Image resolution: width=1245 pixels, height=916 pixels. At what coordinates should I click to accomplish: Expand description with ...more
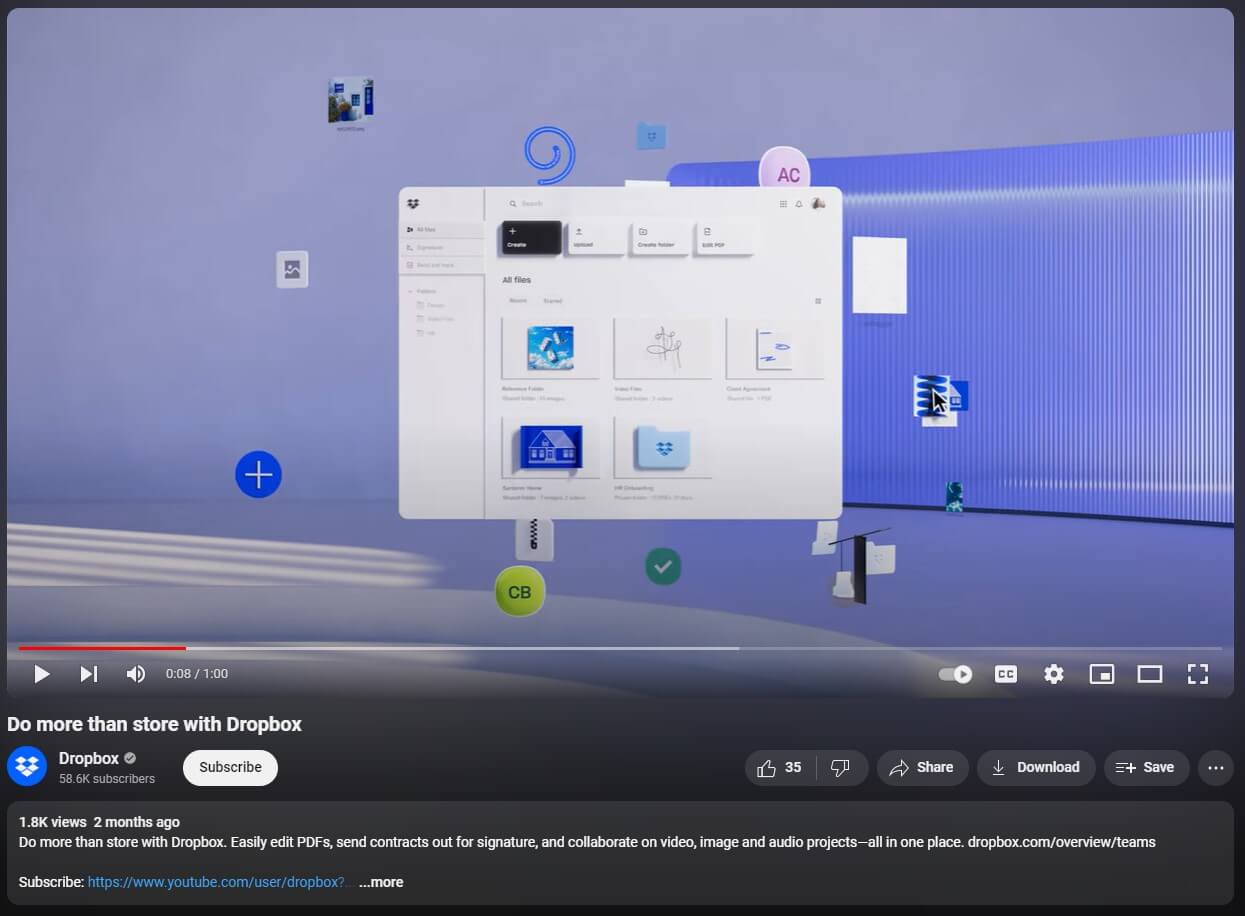tap(381, 882)
